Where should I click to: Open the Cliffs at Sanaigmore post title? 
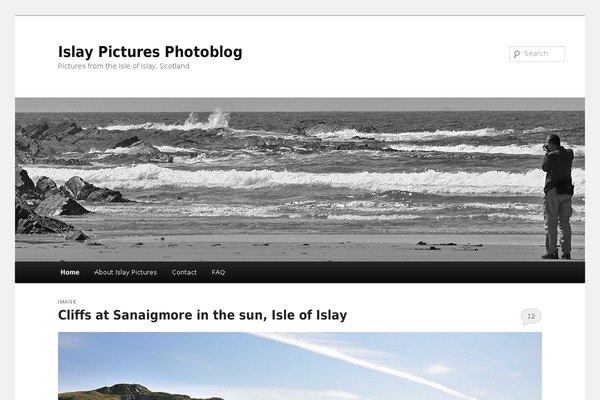tap(202, 315)
